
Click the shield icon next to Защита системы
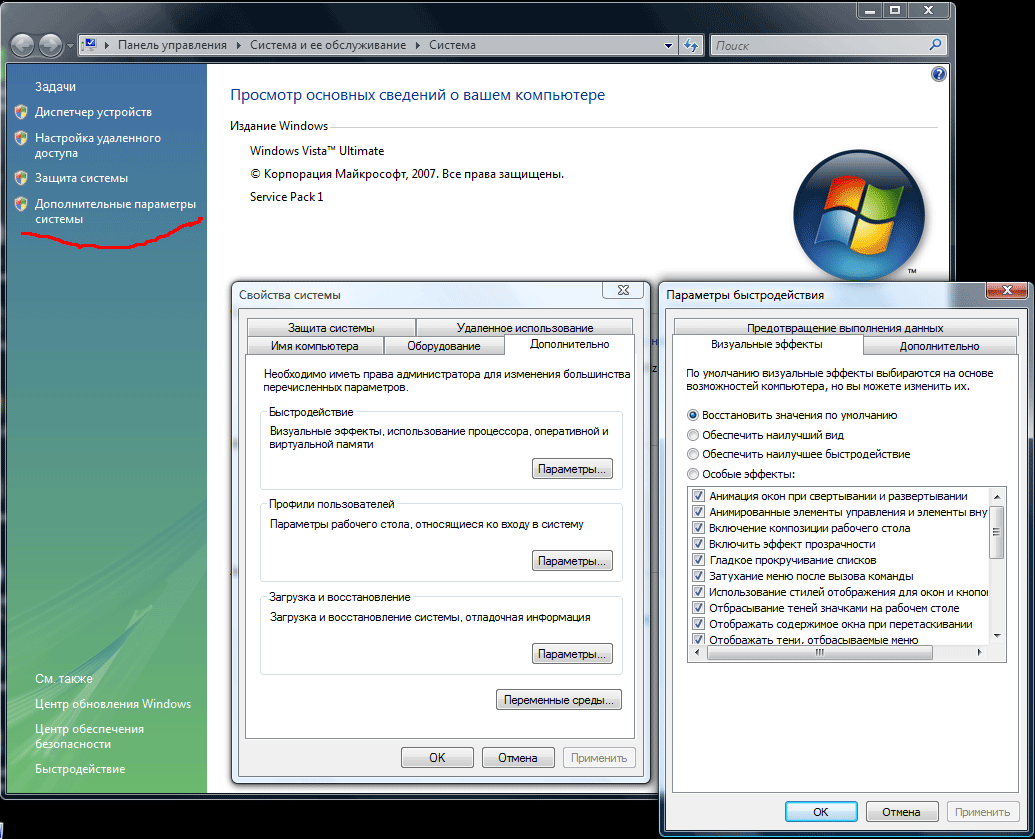[x=21, y=178]
